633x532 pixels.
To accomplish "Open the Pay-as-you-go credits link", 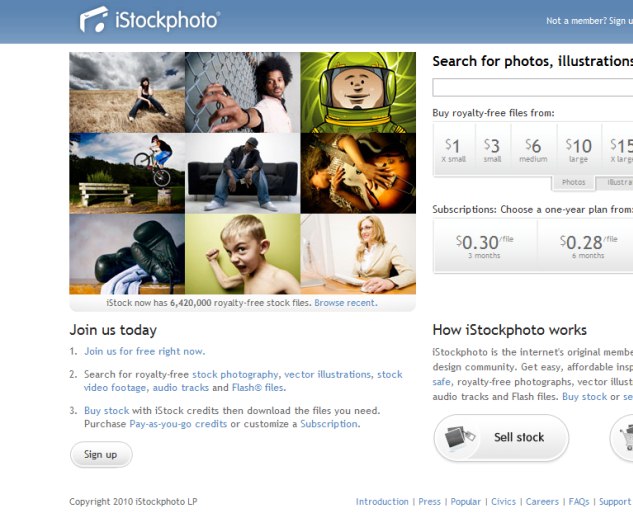I will click(178, 424).
